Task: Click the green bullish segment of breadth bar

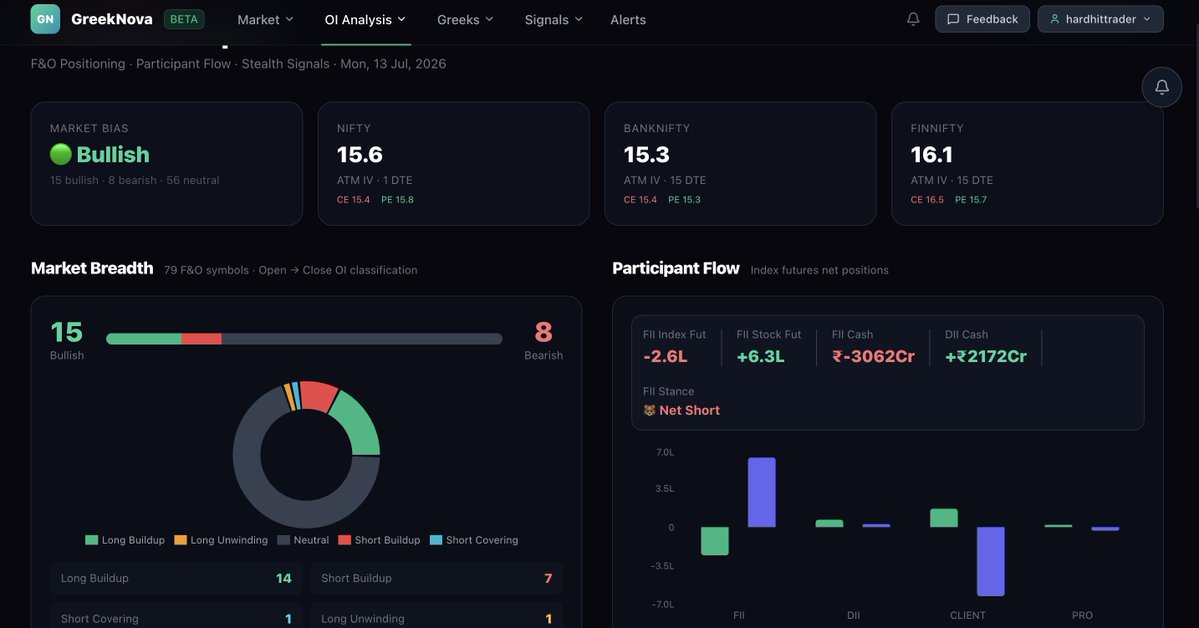Action: pos(144,339)
